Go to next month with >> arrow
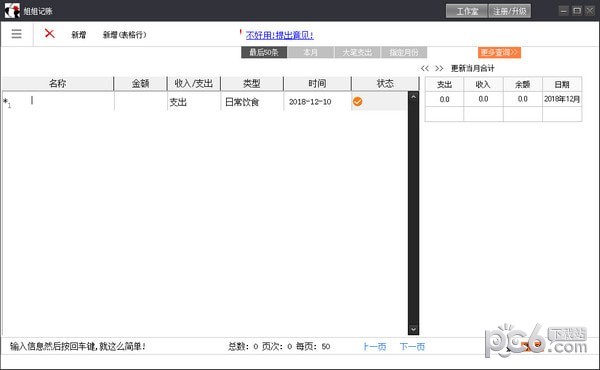Screen dimensions: 600x370 coord(439,68)
